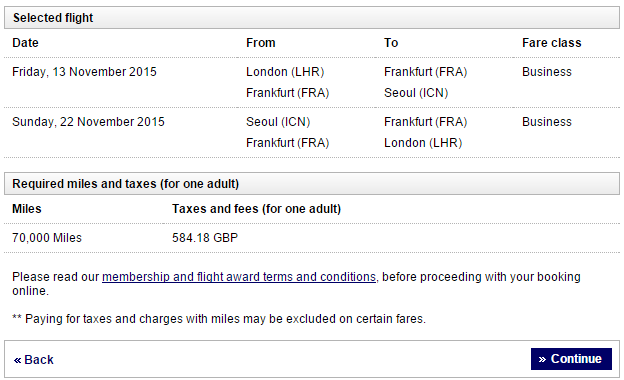Select the Selected flight section header
This screenshot has height=380, width=624.
click(x=312, y=18)
